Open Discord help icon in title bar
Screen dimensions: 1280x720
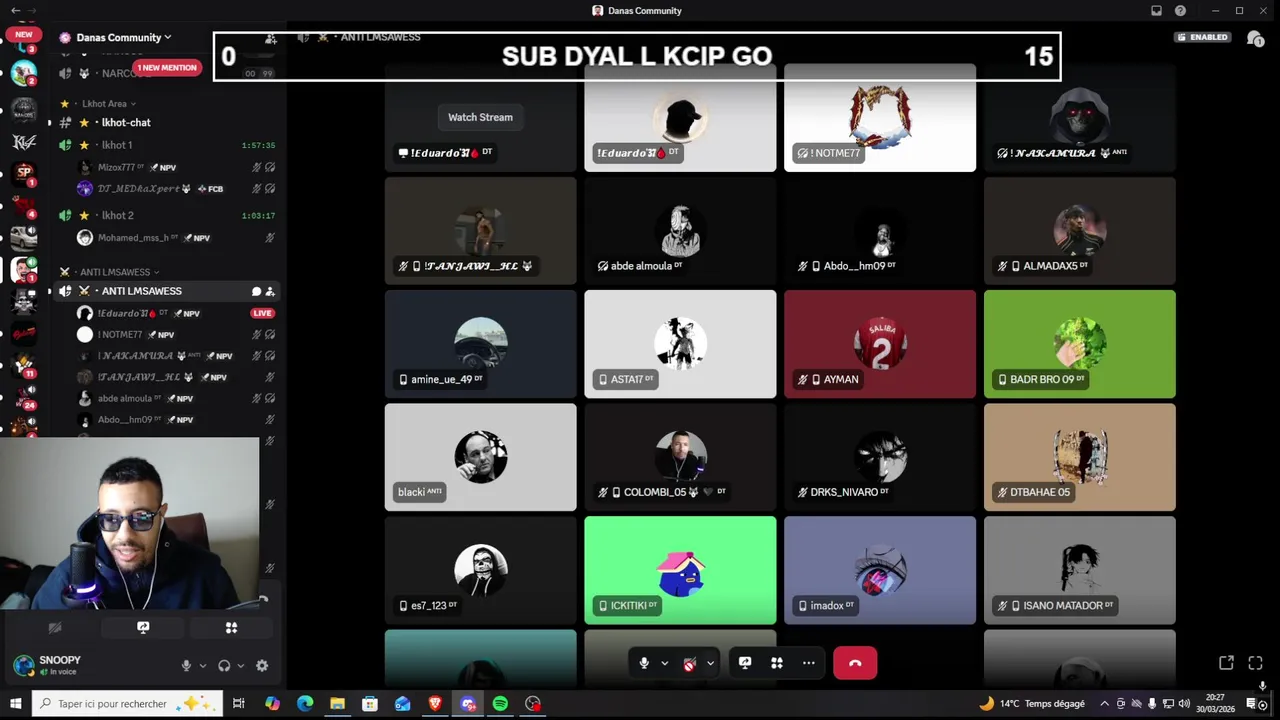tap(1181, 11)
